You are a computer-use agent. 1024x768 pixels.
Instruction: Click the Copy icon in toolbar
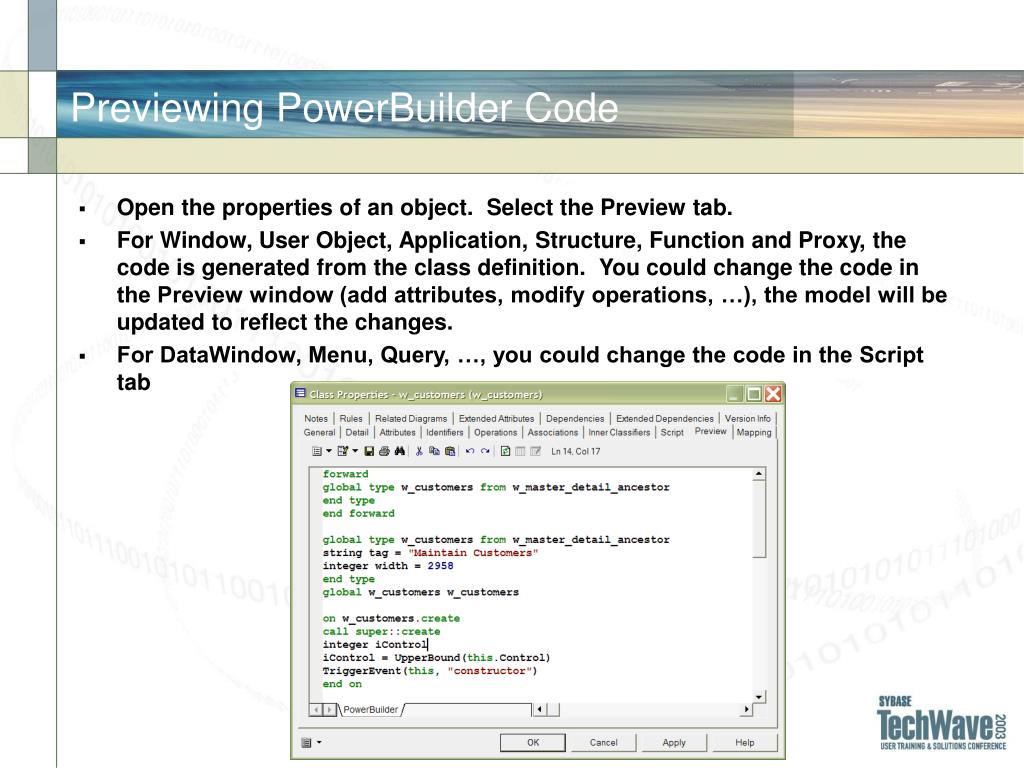(x=434, y=451)
